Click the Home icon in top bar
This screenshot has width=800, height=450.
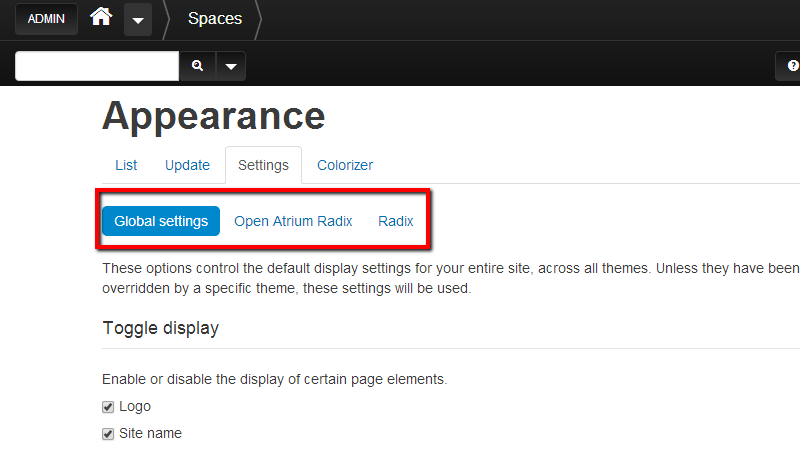click(101, 18)
